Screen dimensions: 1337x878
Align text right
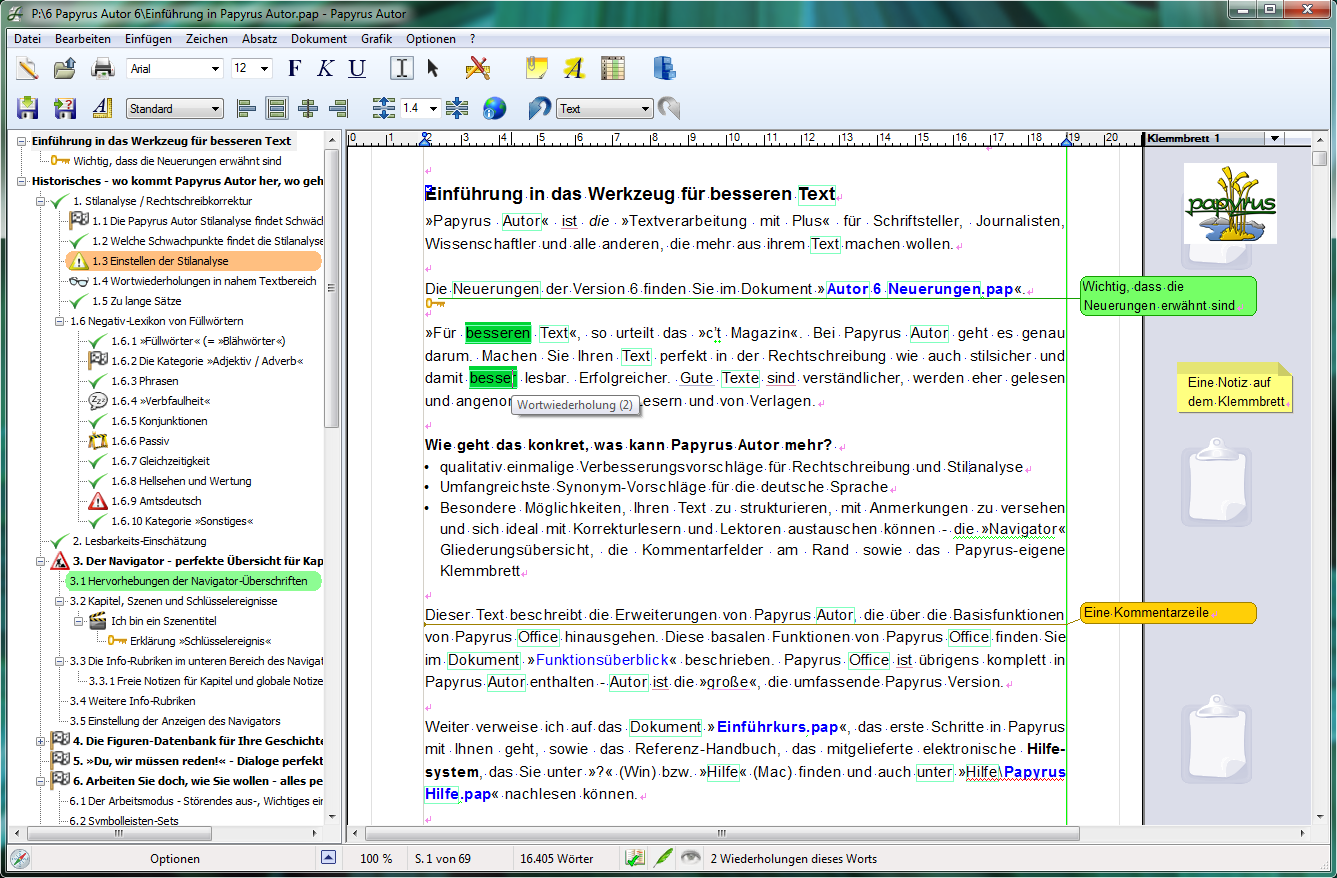click(x=338, y=108)
